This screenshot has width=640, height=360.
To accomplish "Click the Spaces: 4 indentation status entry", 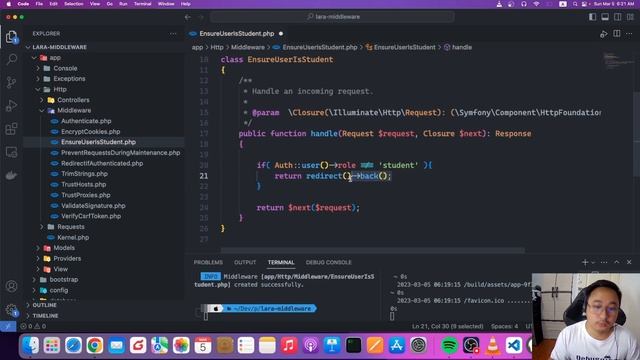I will click(x=504, y=326).
